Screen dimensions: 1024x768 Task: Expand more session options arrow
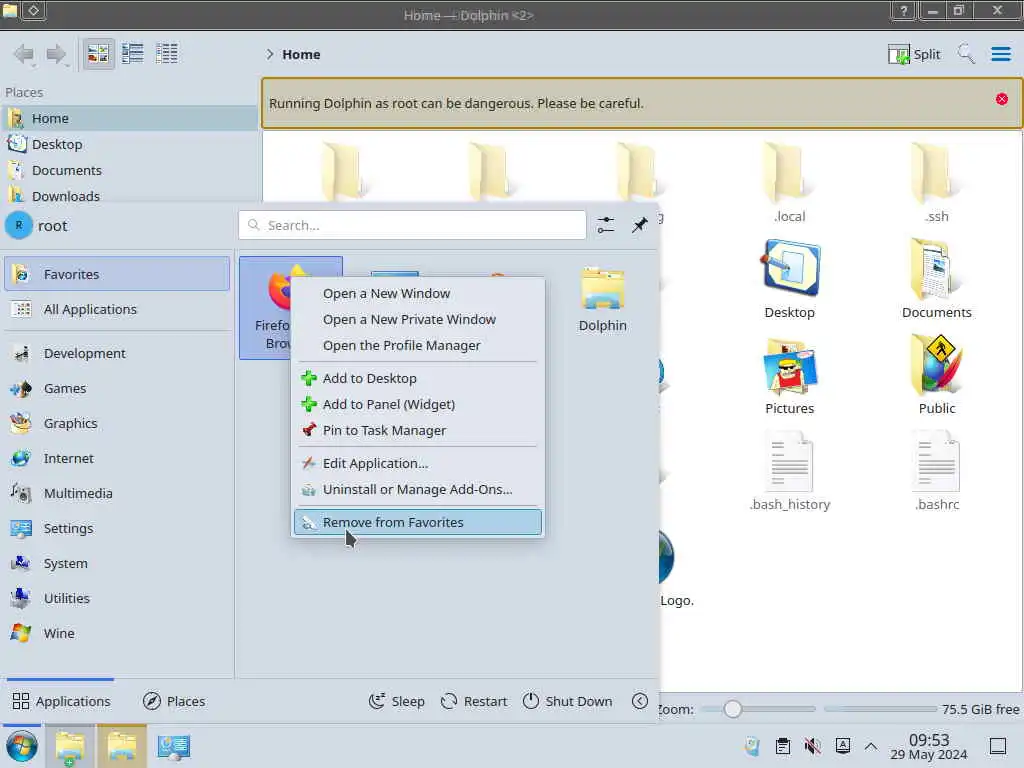pyautogui.click(x=640, y=701)
